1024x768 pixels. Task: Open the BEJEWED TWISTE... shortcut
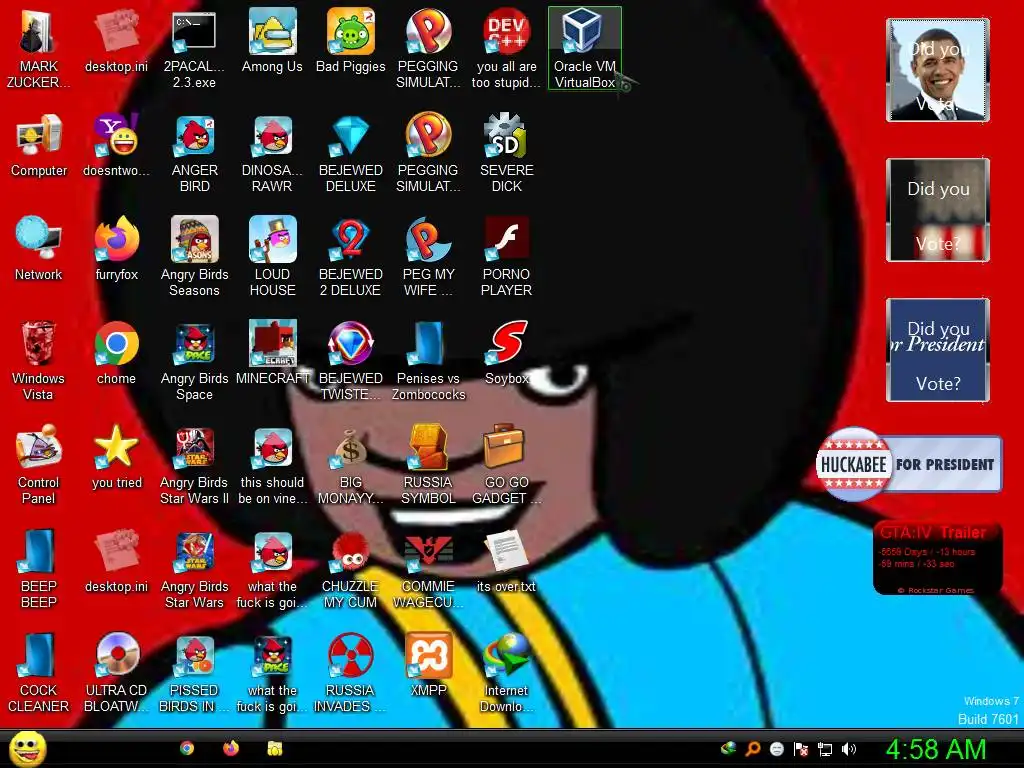(351, 360)
